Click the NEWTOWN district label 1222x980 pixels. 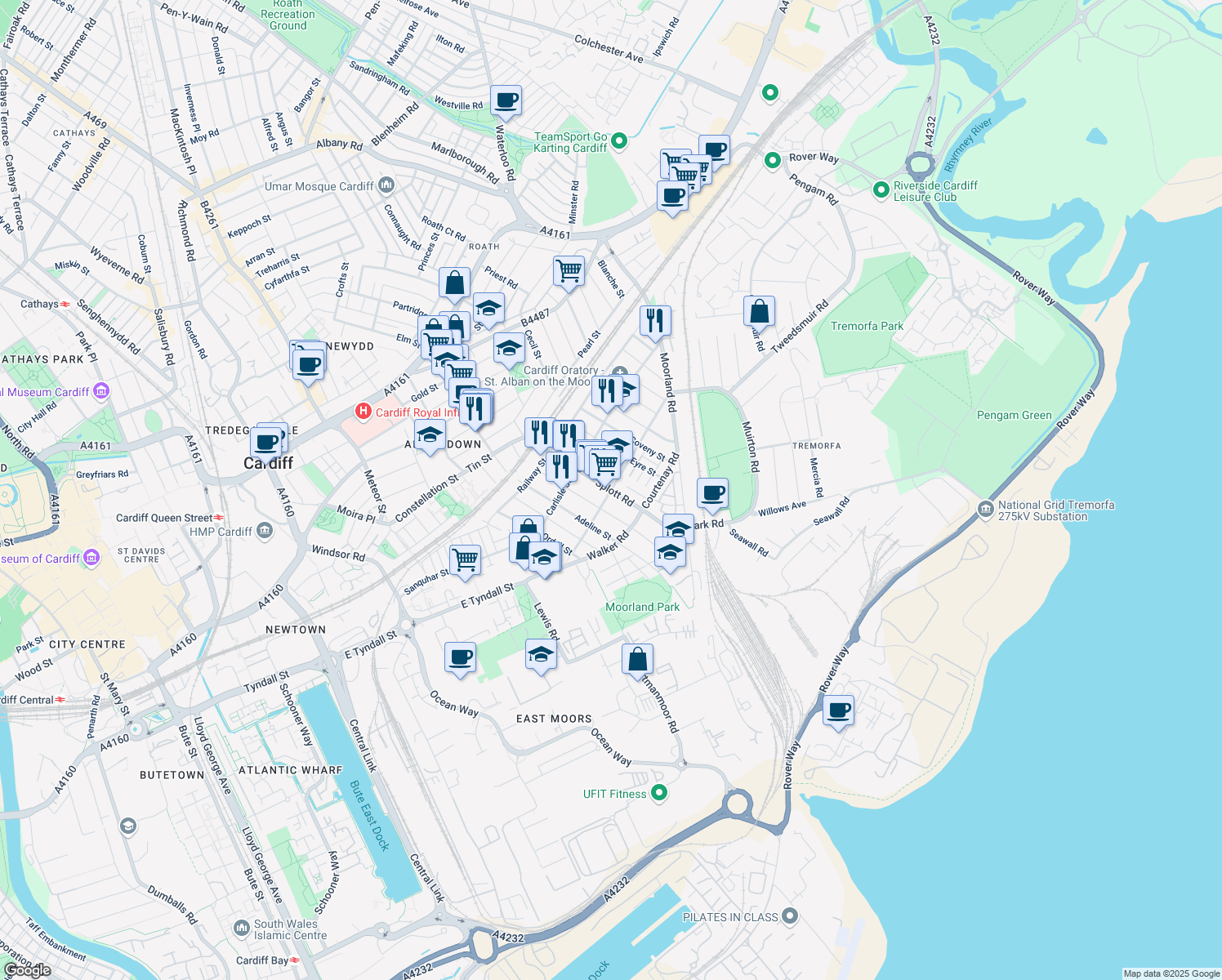point(296,630)
